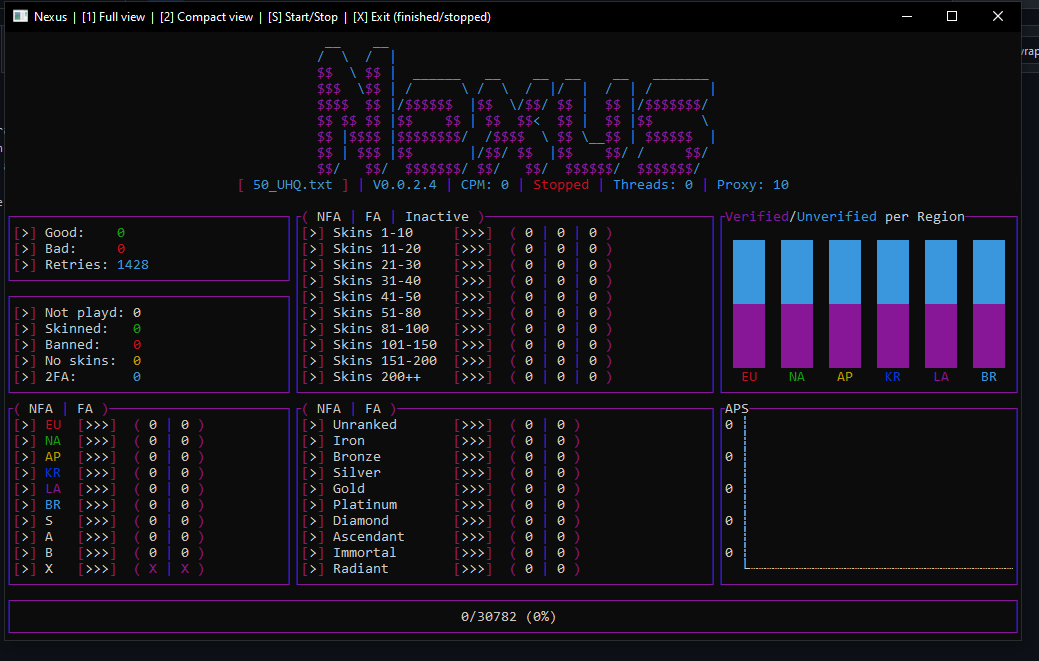The height and width of the screenshot is (661, 1039).
Task: Click the Skins 31-40 row
Action: pyautogui.click(x=457, y=280)
